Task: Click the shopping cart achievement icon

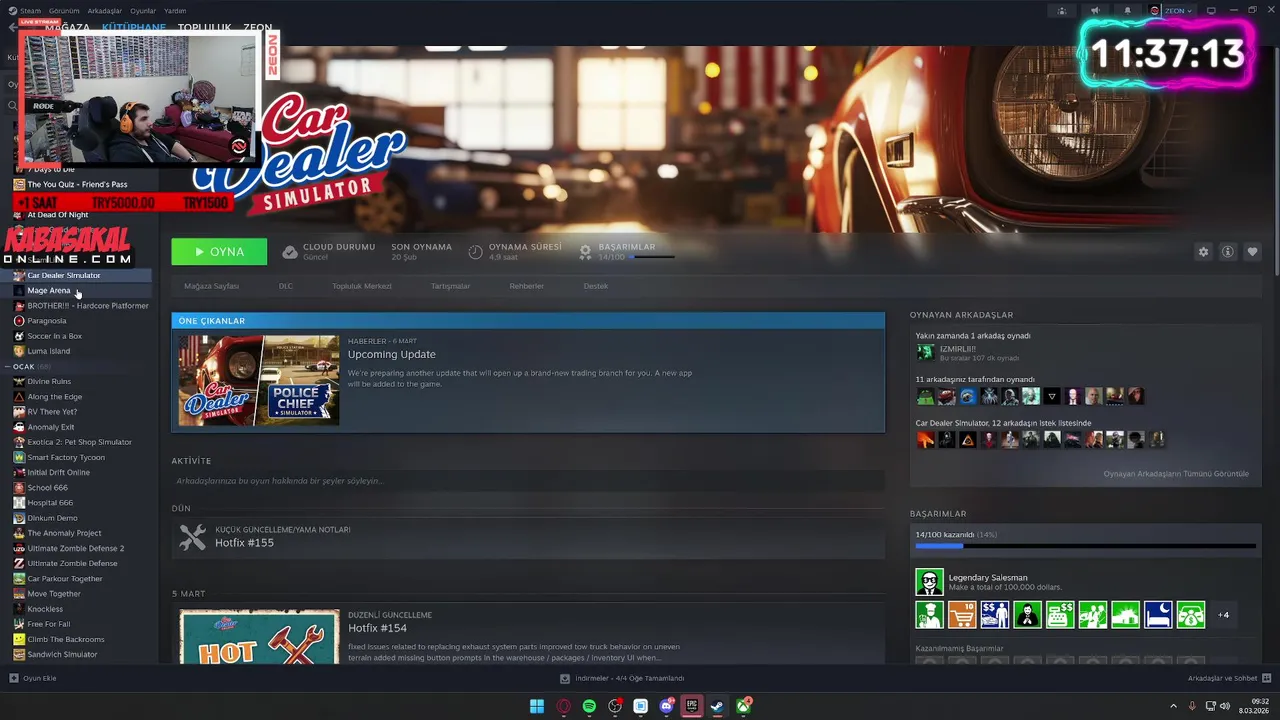Action: (x=962, y=614)
